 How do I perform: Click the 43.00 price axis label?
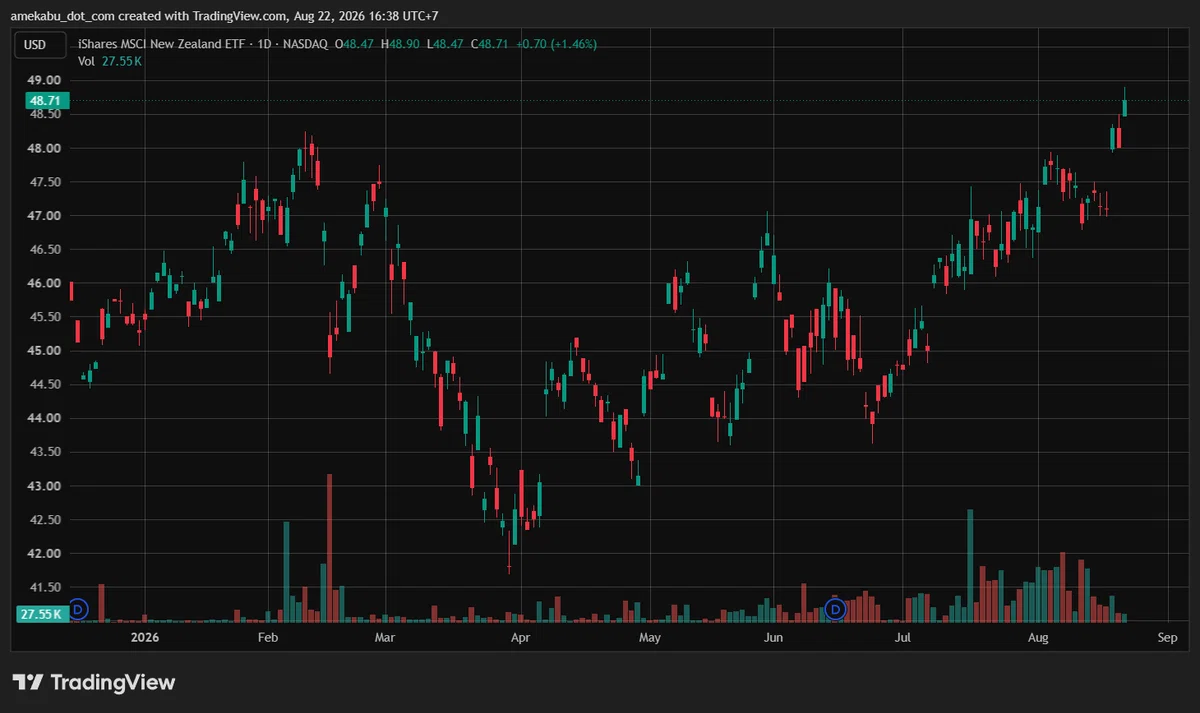point(45,487)
